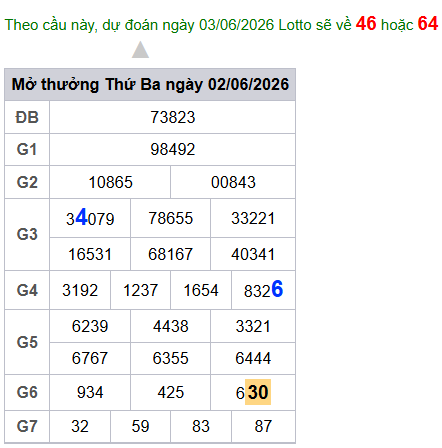Select special prize number 73823
The width and height of the screenshot is (442, 448).
(172, 117)
